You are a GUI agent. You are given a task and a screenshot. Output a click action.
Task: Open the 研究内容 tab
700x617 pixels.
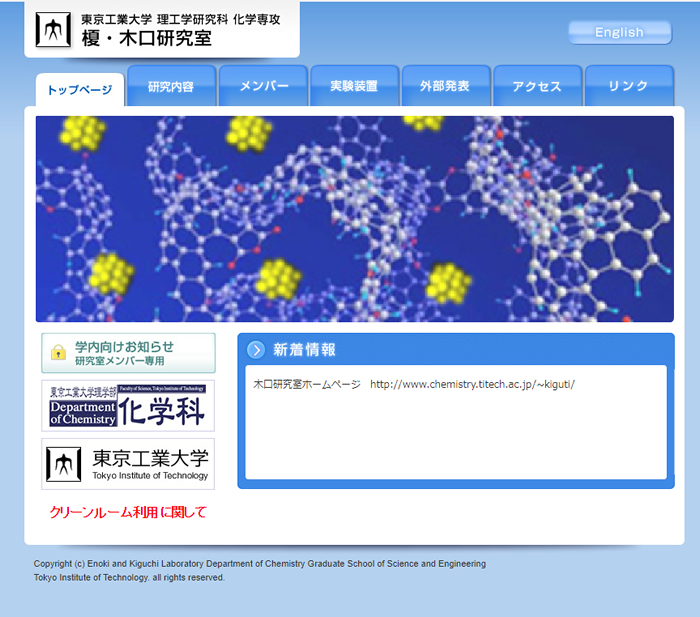pyautogui.click(x=171, y=86)
